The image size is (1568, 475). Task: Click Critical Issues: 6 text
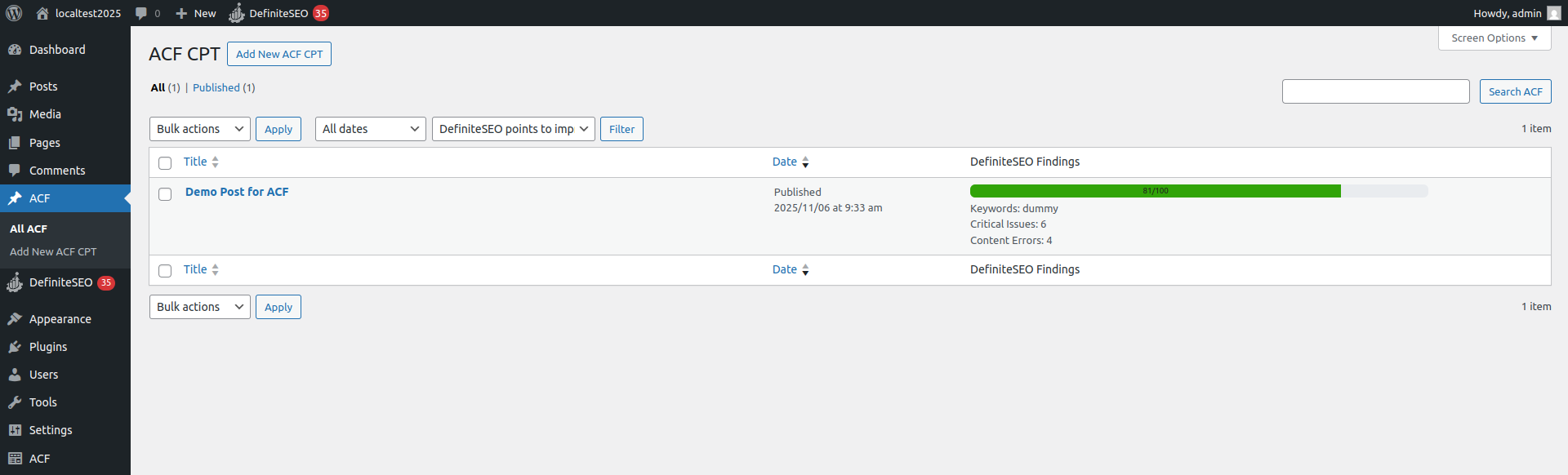(x=1008, y=224)
